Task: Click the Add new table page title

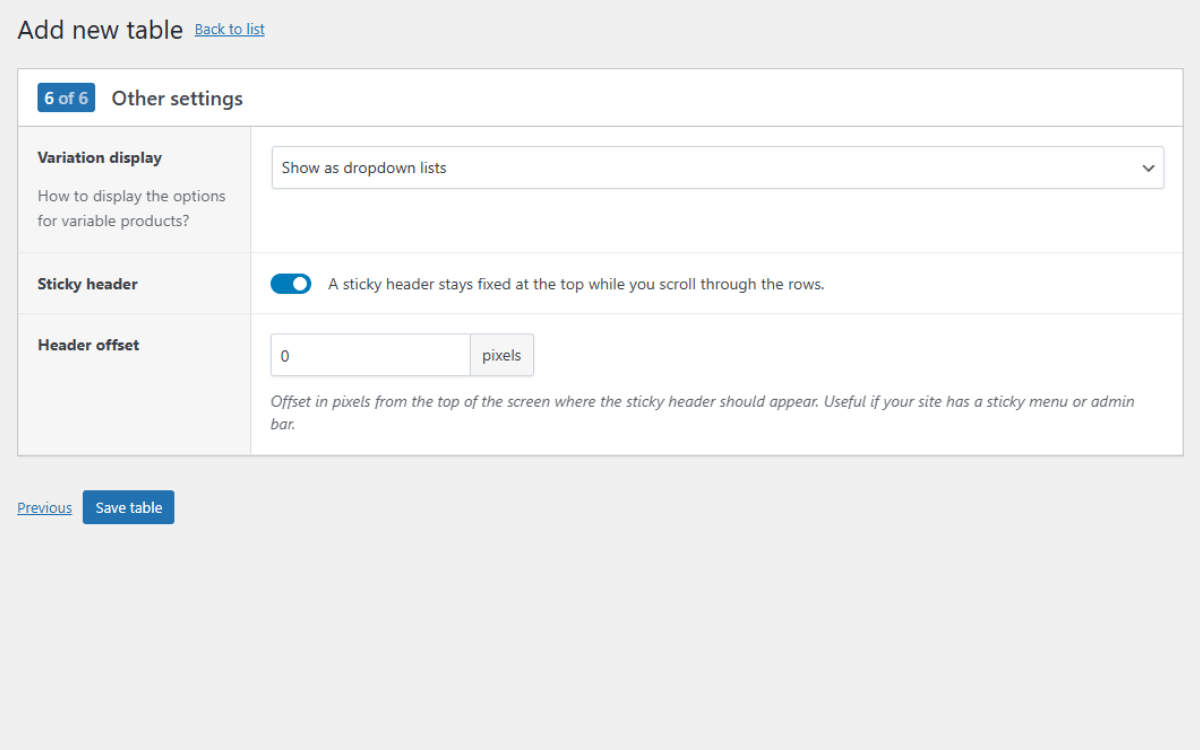Action: tap(100, 30)
